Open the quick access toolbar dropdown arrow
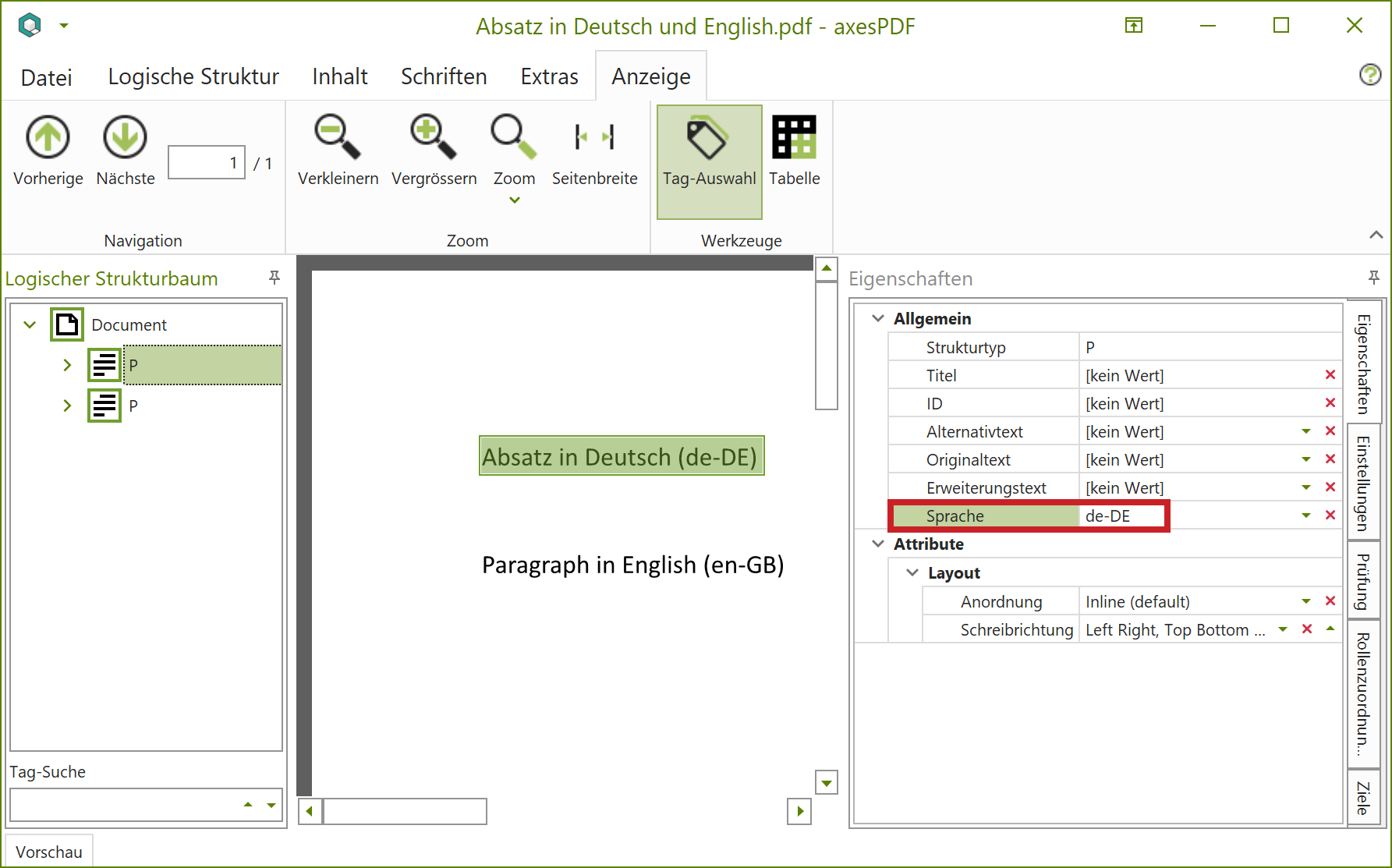The width and height of the screenshot is (1392, 868). tap(64, 26)
